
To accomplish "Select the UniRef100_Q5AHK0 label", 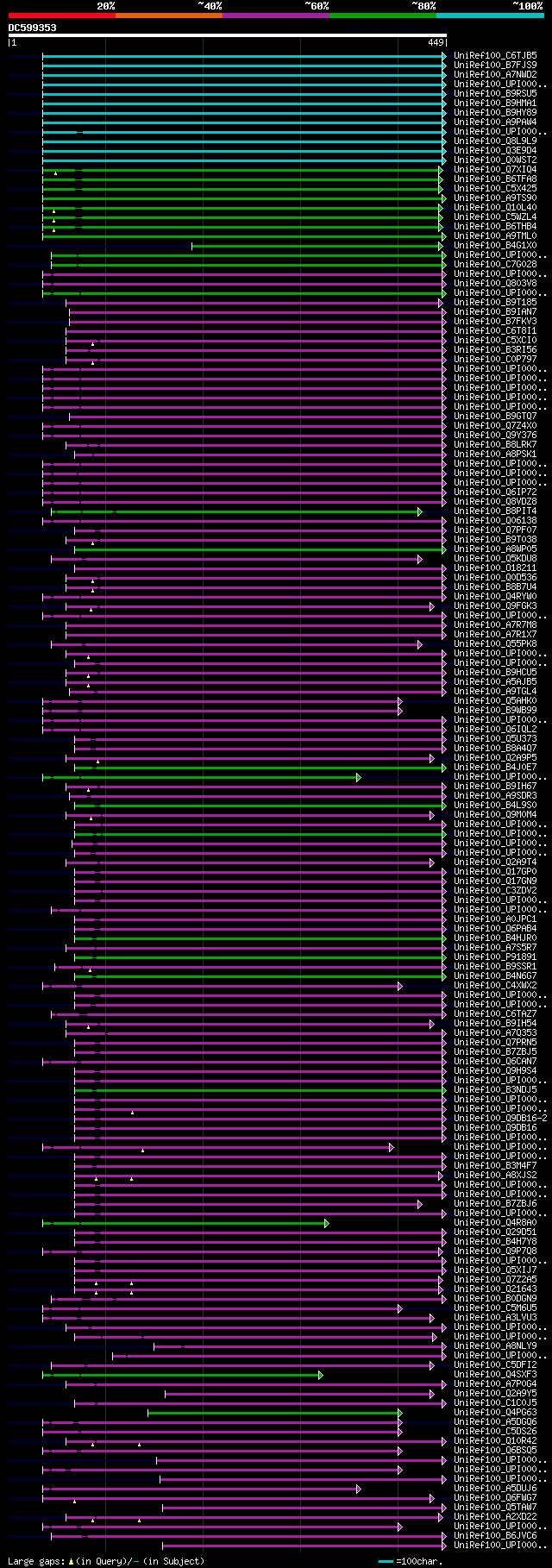I will pos(495,700).
